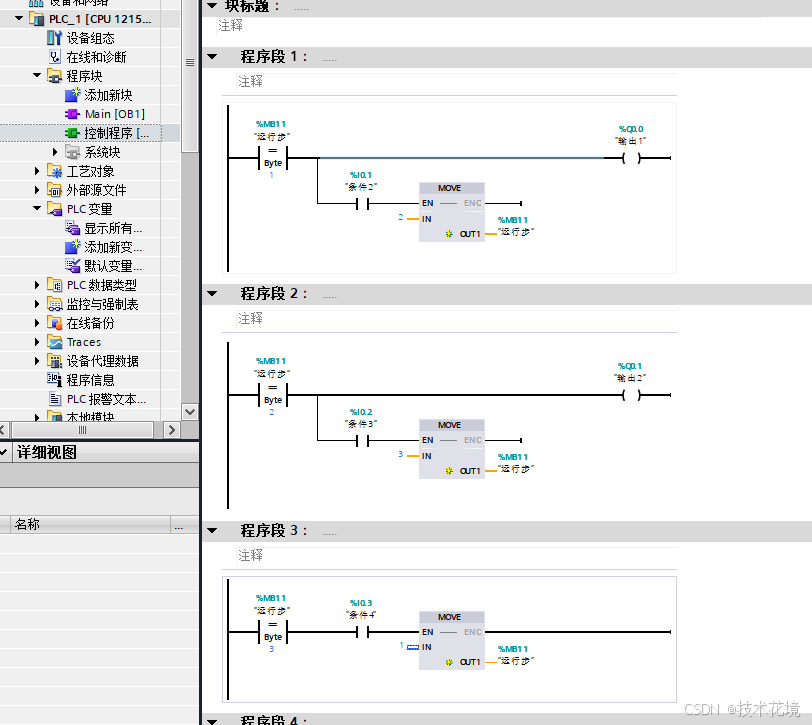Image resolution: width=812 pixels, height=725 pixels.
Task: Click the 设备代理数据 icon
Action: [x=54, y=361]
